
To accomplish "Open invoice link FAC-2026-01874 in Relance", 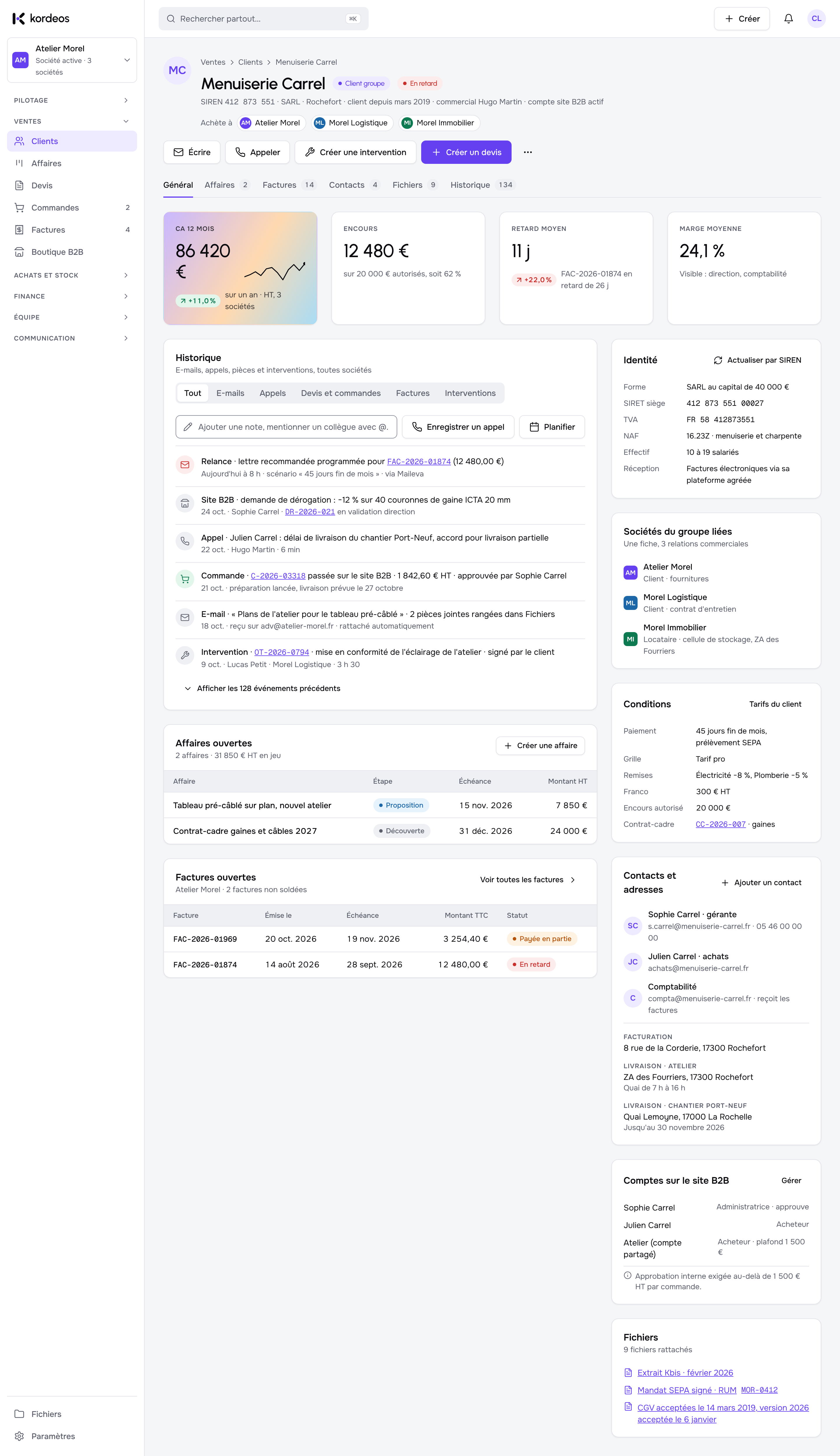I will 419,462.
